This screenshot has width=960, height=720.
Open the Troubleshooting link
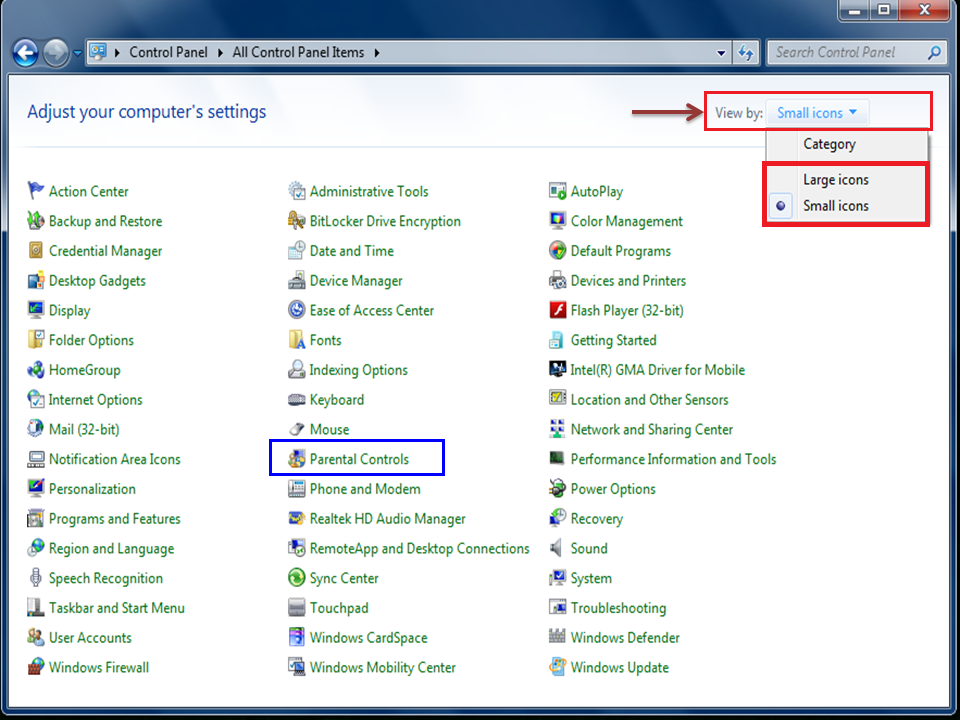pos(618,608)
